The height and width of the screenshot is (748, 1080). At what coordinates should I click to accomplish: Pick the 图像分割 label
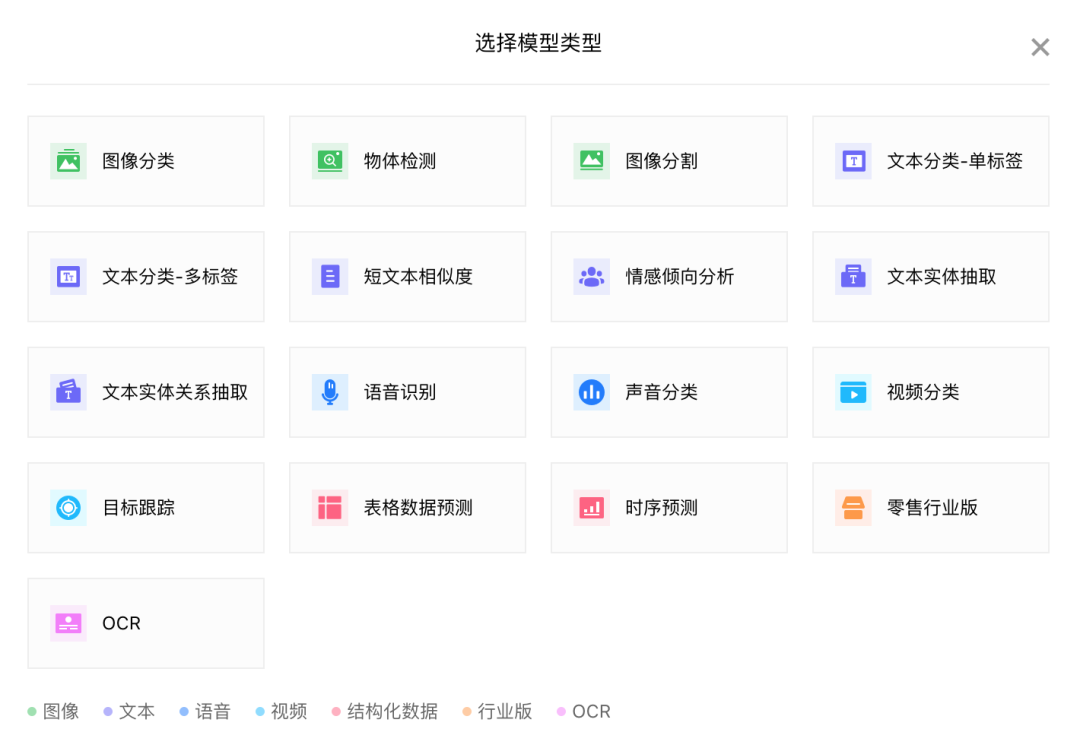pos(662,161)
